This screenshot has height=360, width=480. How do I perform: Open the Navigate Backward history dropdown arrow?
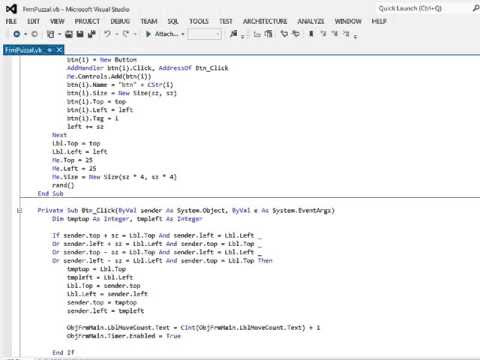(x=25, y=34)
